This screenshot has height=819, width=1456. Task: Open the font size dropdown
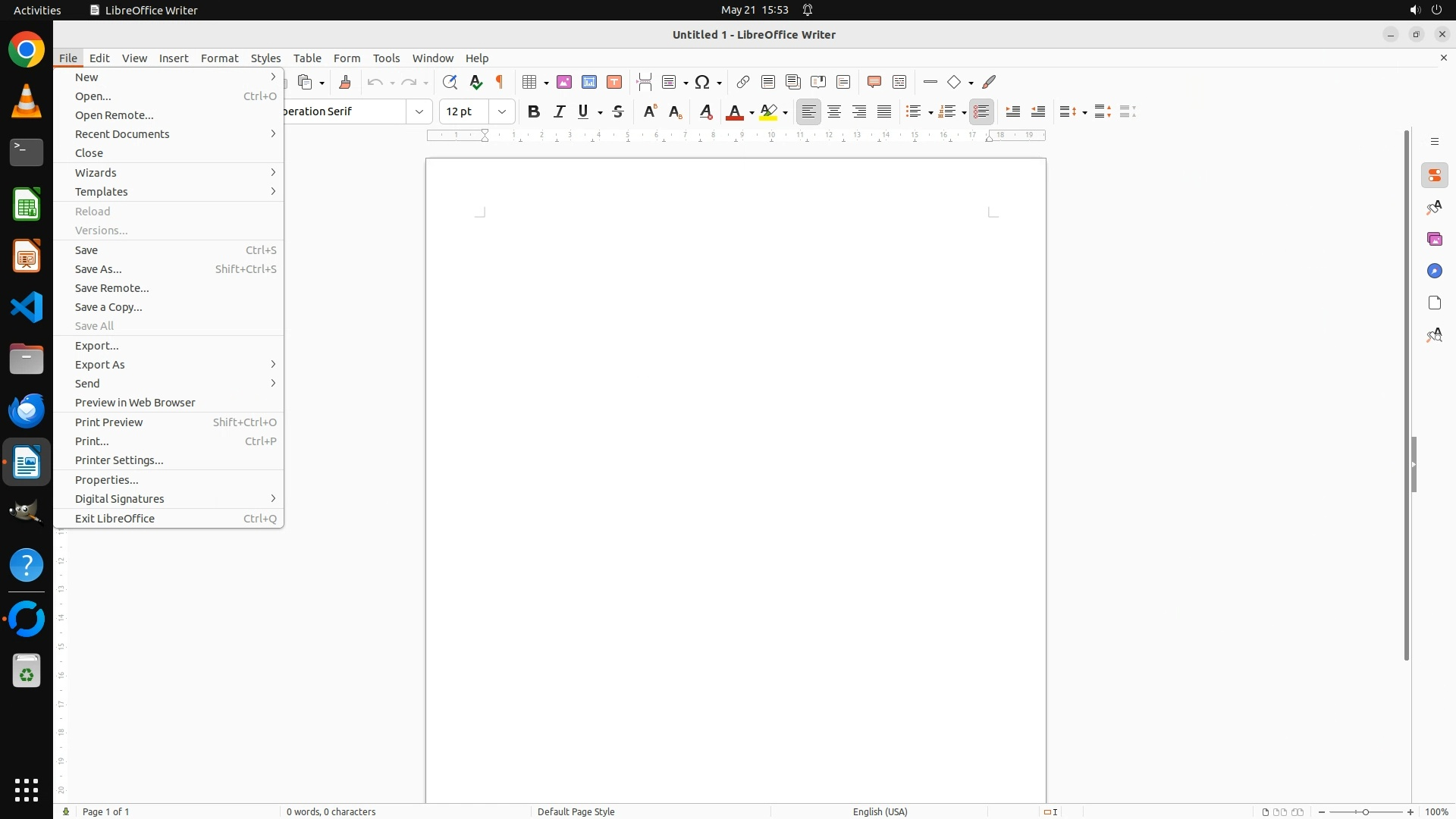click(x=501, y=111)
